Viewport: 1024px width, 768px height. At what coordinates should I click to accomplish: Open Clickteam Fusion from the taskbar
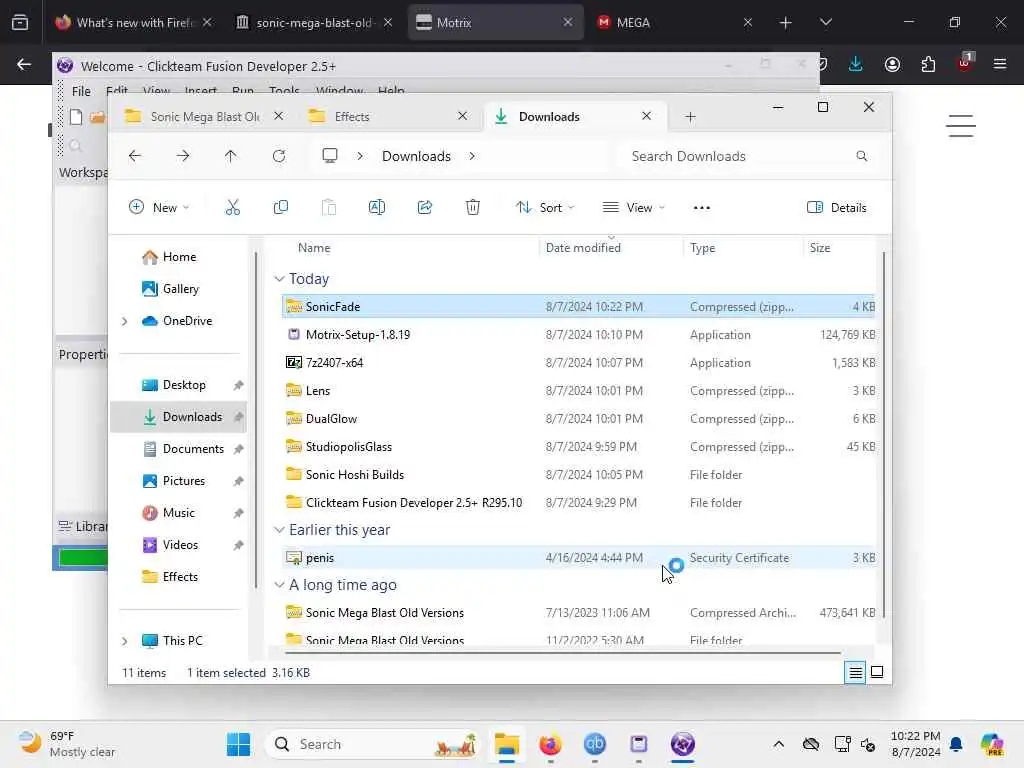(682, 744)
